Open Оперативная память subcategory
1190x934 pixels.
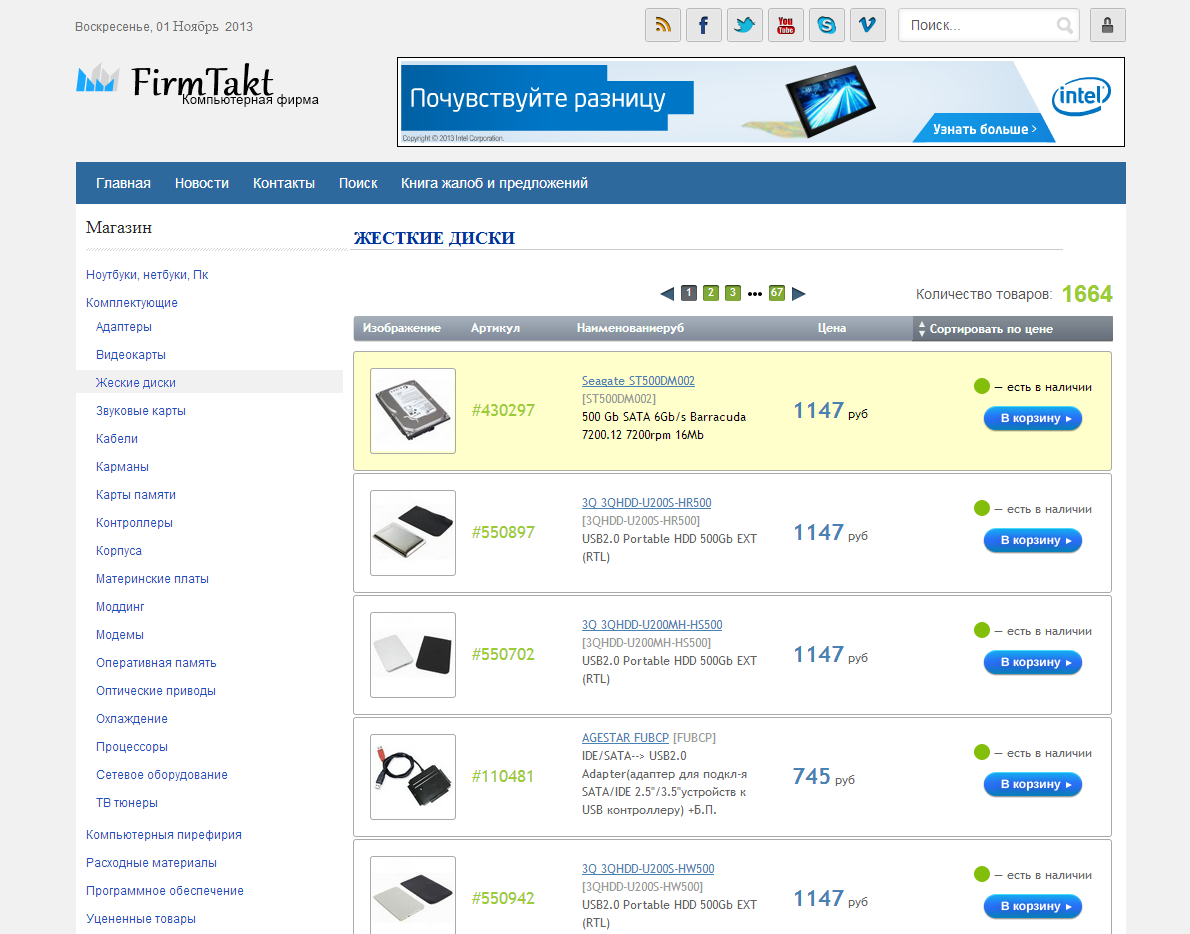(x=156, y=663)
